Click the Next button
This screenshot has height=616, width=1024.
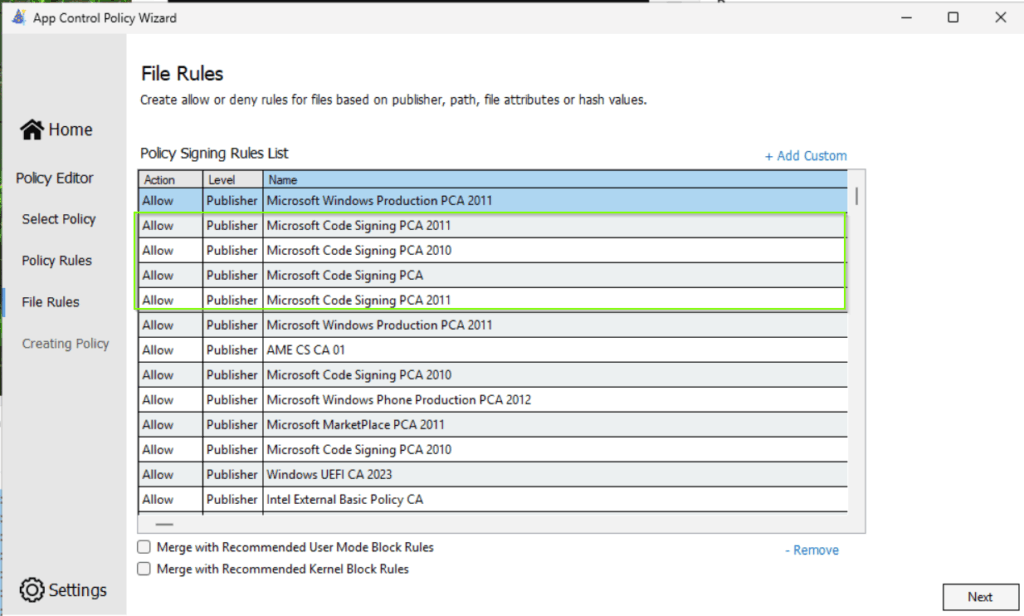(x=979, y=597)
